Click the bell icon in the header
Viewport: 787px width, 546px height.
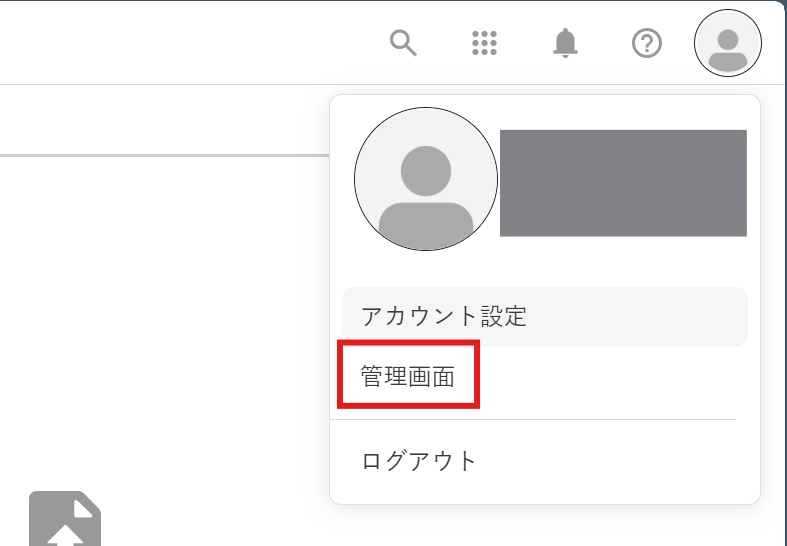(x=565, y=43)
